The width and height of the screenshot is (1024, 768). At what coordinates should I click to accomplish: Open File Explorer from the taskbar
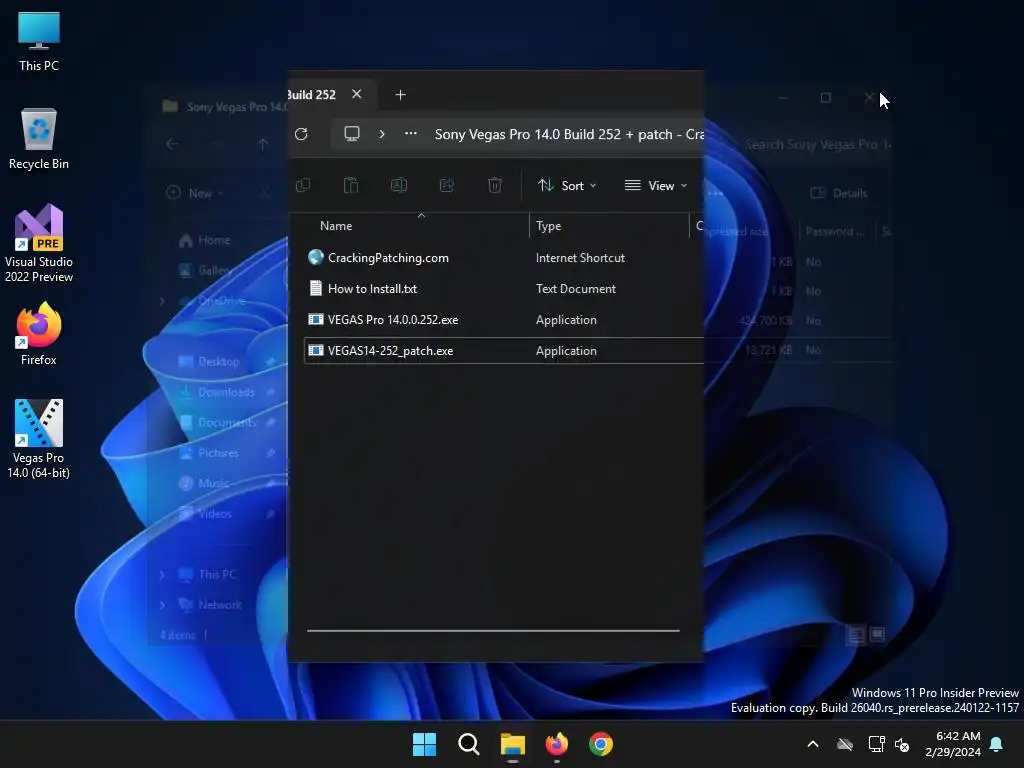pos(513,744)
